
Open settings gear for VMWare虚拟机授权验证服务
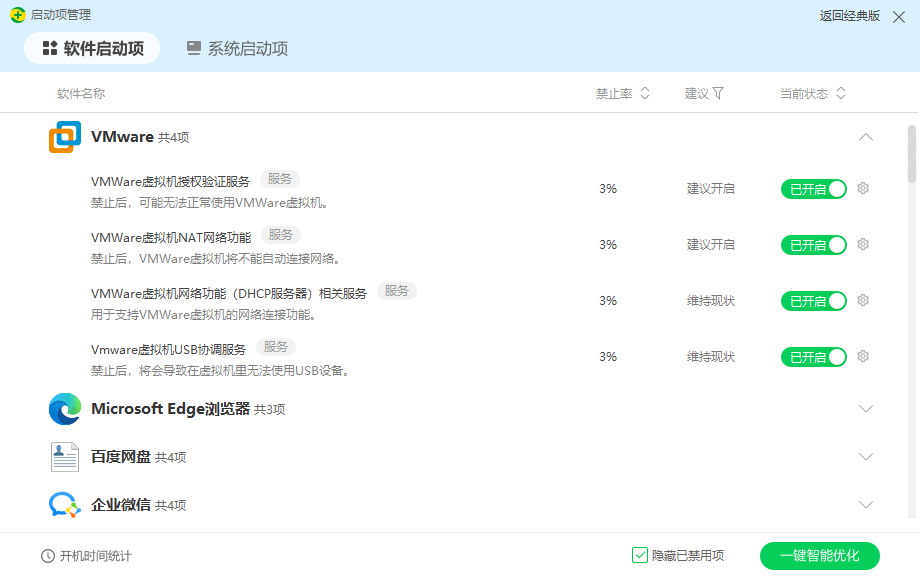[862, 188]
